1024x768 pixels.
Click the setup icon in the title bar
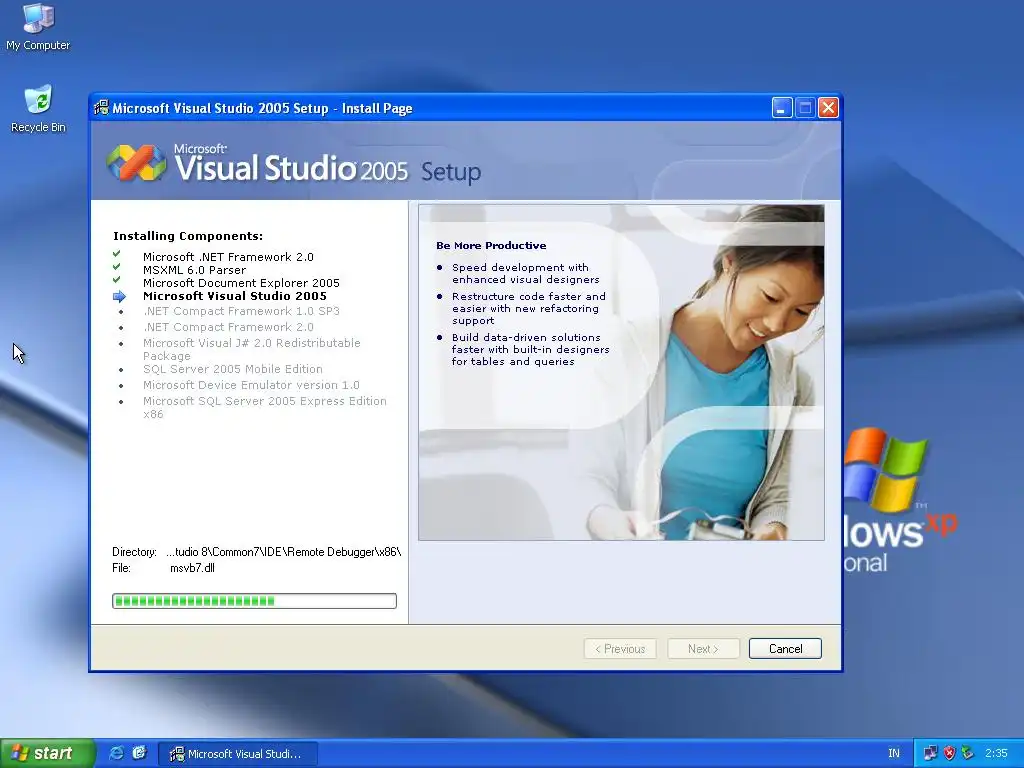[101, 108]
